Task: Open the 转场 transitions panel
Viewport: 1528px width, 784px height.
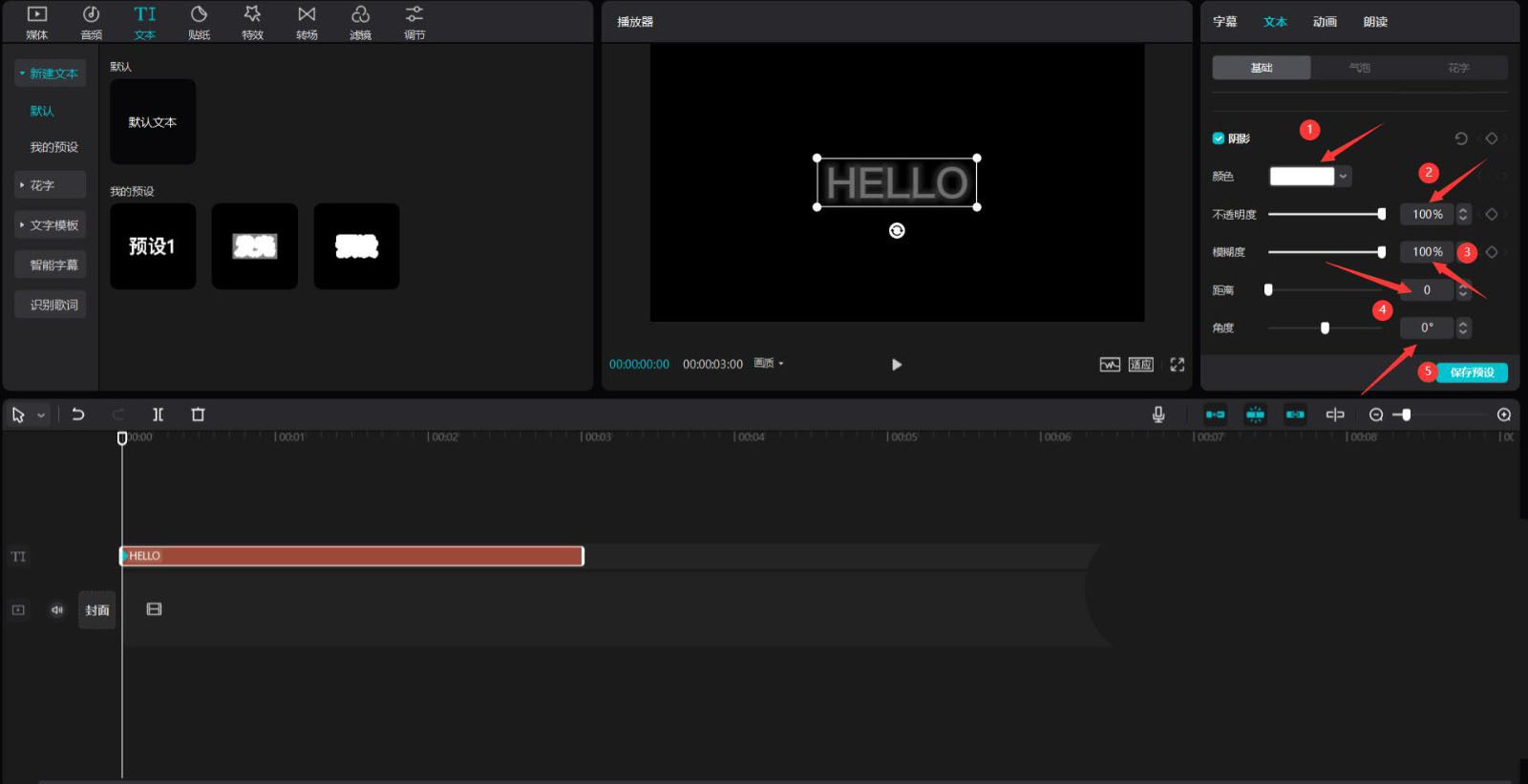Action: coord(307,22)
